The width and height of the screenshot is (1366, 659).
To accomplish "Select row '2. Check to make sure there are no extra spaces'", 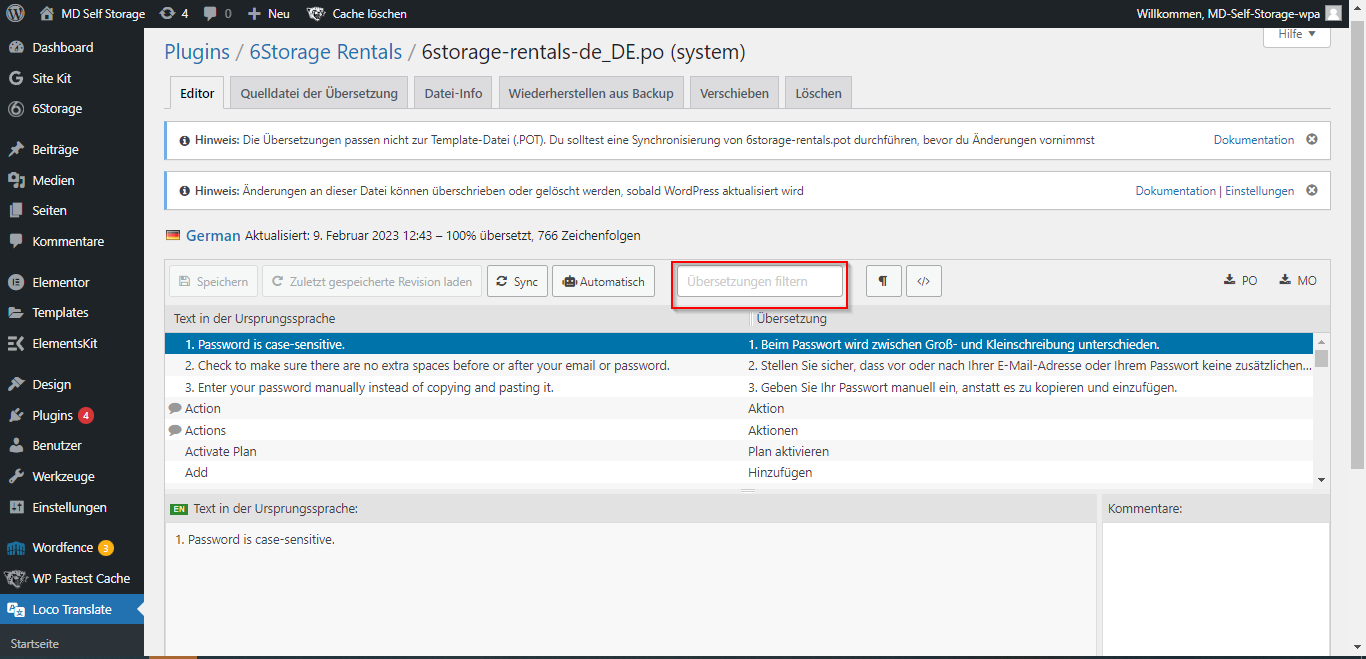I will pyautogui.click(x=739, y=365).
